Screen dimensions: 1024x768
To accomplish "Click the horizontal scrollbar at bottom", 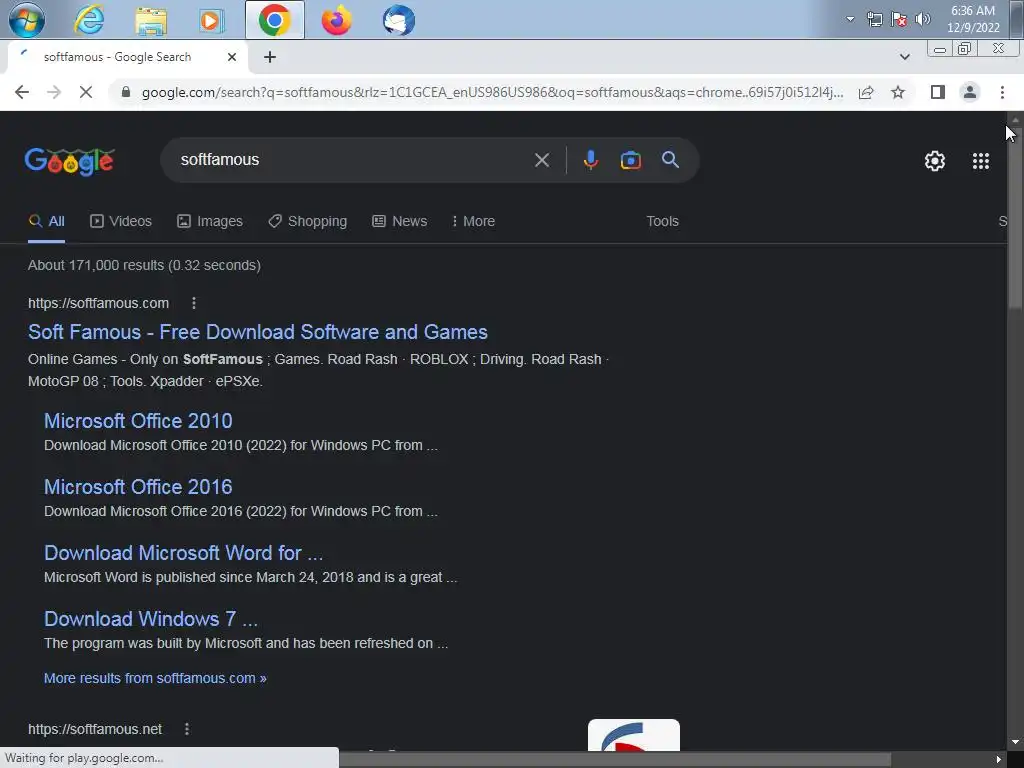I will coord(614,759).
